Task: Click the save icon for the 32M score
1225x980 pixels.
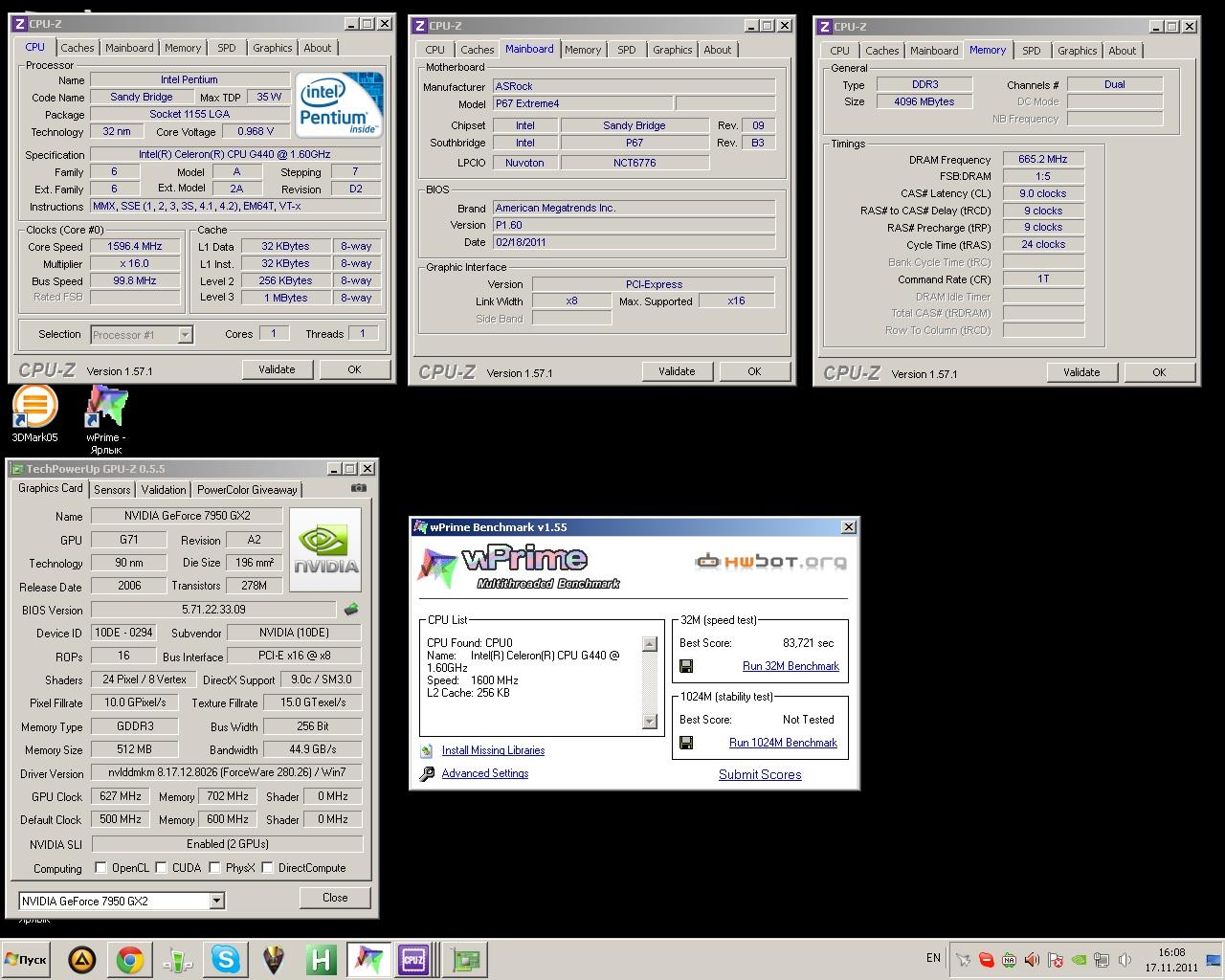Action: (x=685, y=666)
